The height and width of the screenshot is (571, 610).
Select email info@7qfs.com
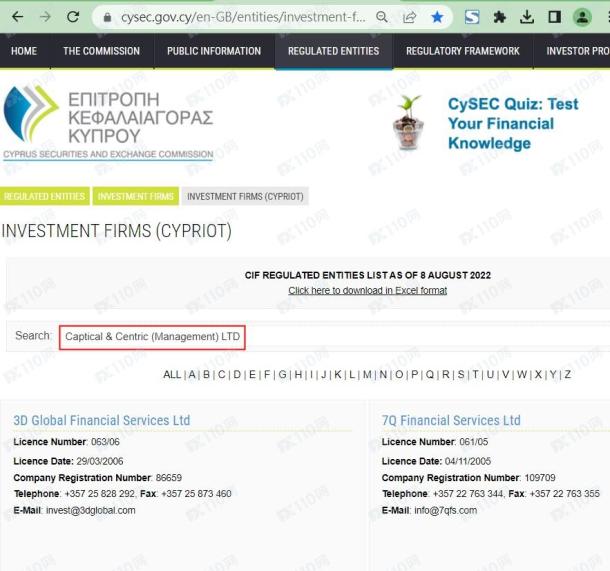pos(445,510)
